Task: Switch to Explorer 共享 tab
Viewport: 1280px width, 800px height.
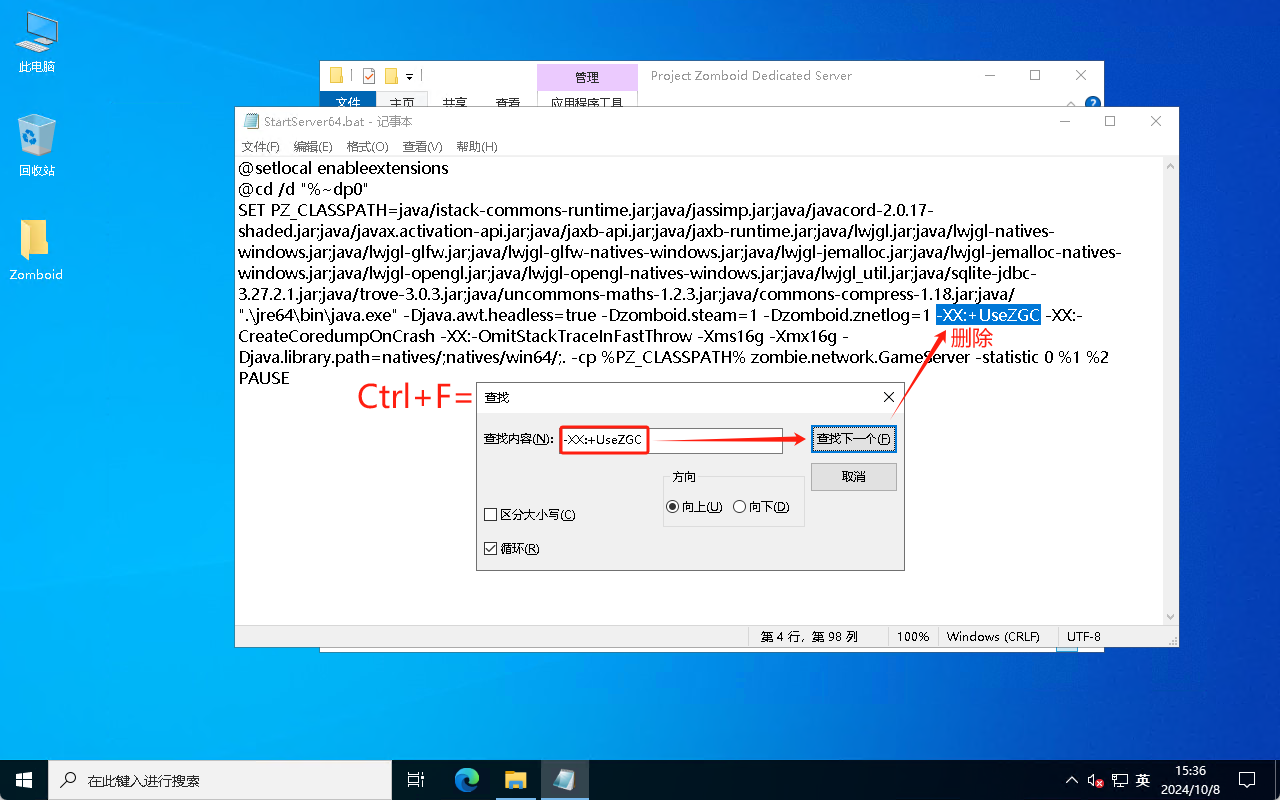Action: (x=455, y=102)
